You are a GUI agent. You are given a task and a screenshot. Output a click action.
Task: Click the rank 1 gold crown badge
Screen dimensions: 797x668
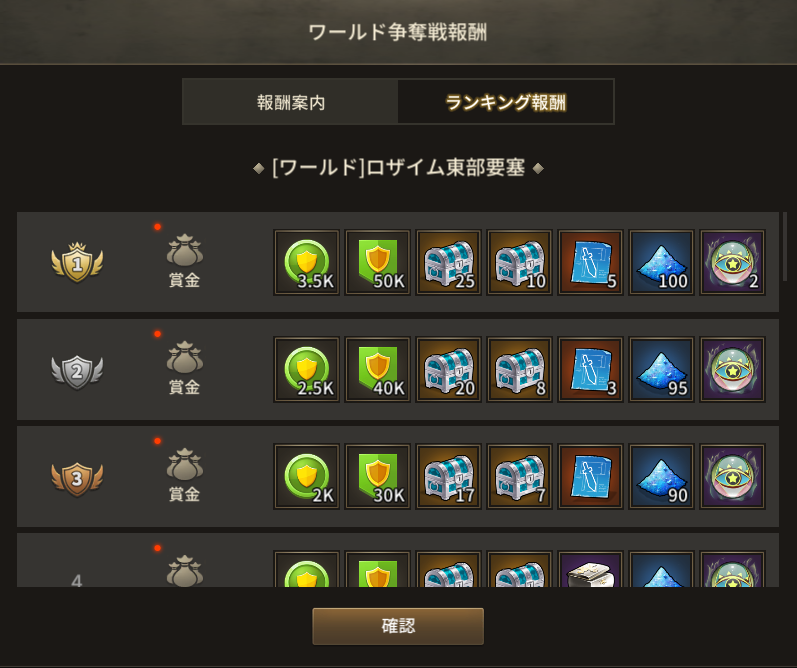coord(77,262)
